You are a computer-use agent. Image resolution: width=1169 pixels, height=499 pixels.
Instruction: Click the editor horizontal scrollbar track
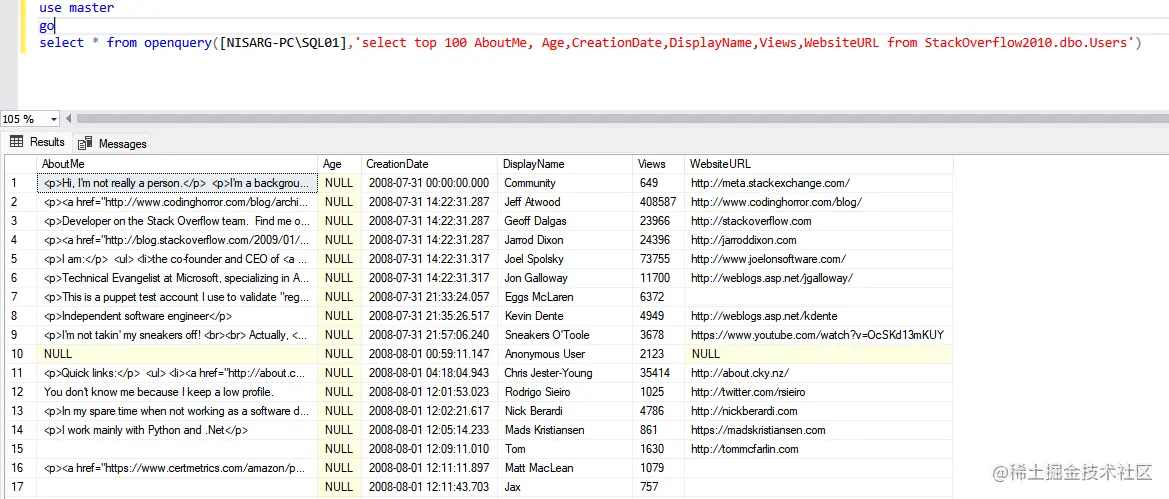pyautogui.click(x=622, y=119)
